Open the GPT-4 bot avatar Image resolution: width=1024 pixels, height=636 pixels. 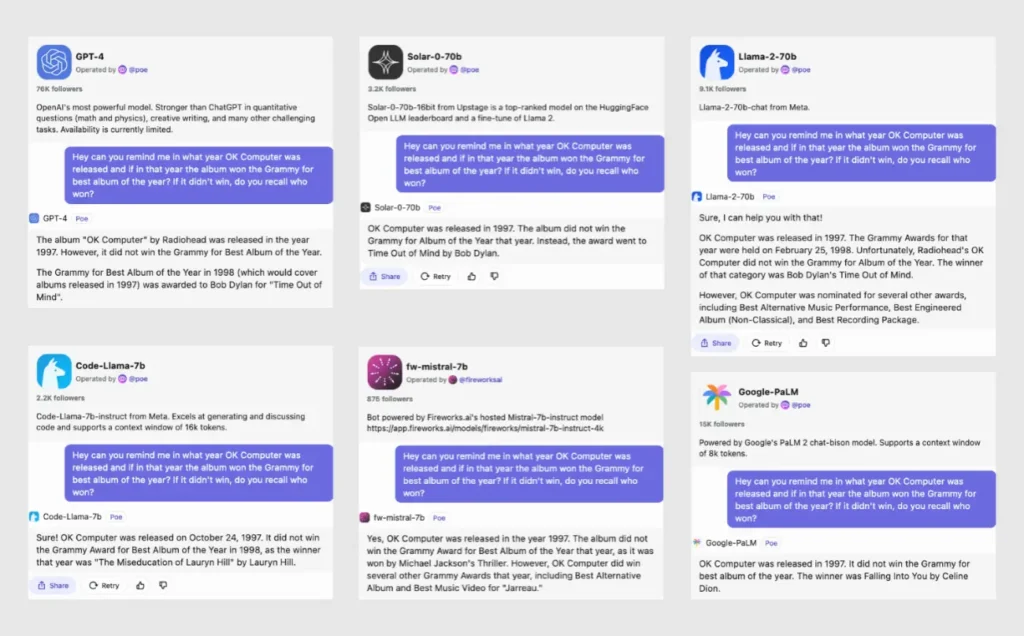coord(54,62)
